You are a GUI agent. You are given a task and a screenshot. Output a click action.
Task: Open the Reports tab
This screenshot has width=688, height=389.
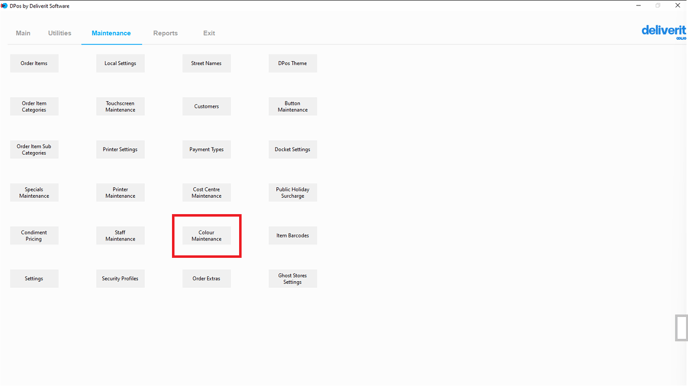pos(165,33)
